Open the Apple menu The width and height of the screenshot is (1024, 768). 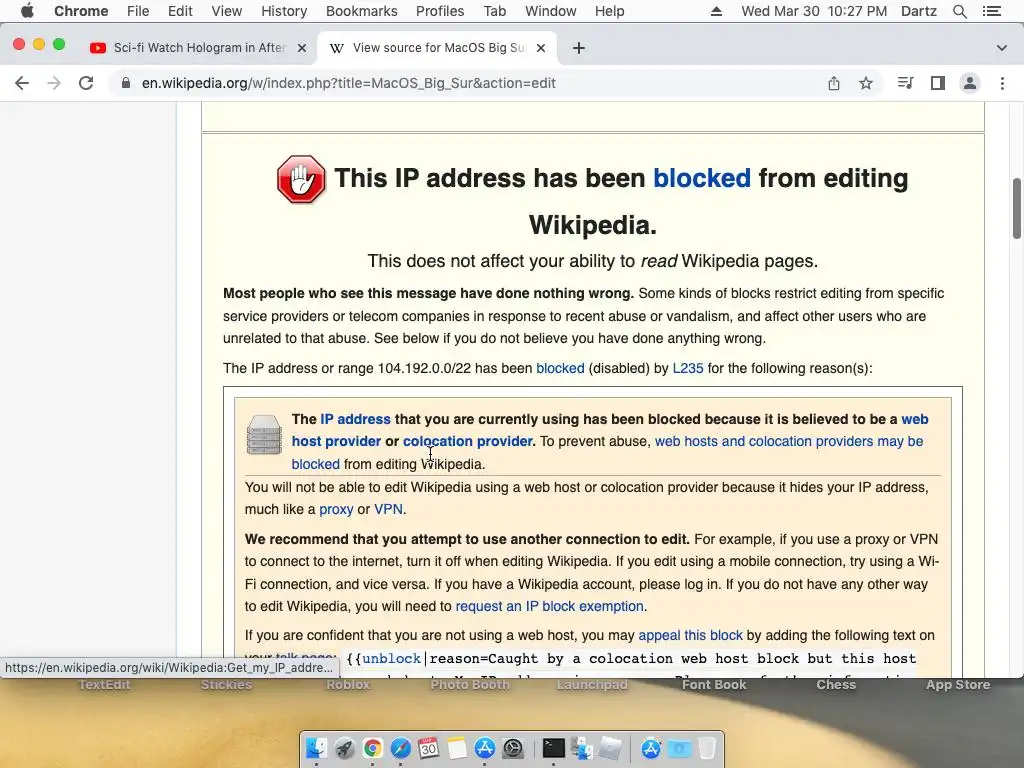click(x=27, y=11)
